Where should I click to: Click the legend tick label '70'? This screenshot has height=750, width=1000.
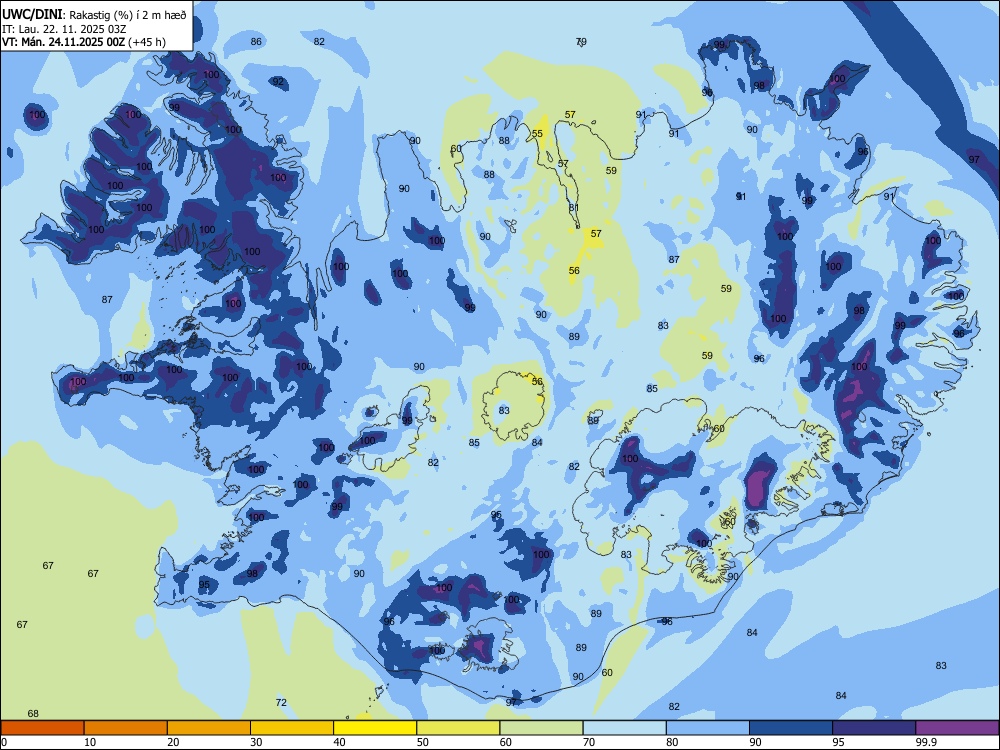589,742
